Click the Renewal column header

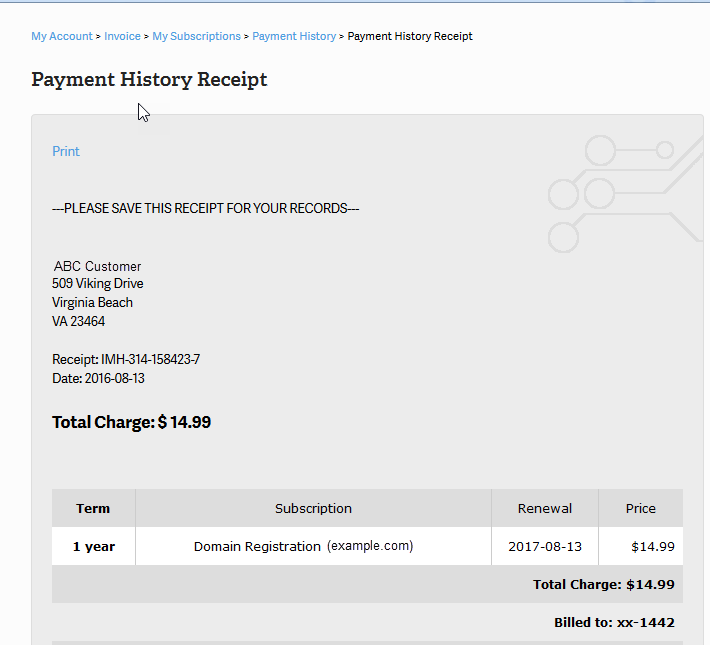pos(544,508)
